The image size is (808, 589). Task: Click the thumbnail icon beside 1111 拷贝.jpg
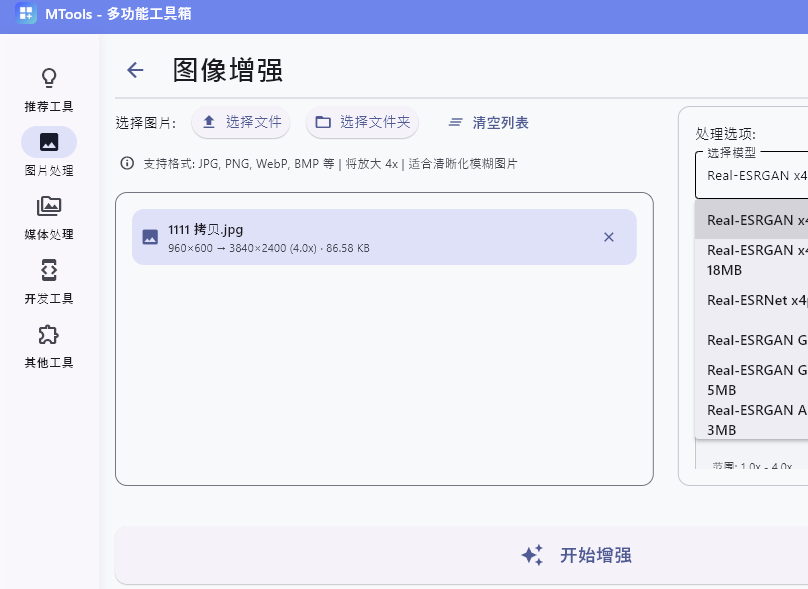pos(151,237)
